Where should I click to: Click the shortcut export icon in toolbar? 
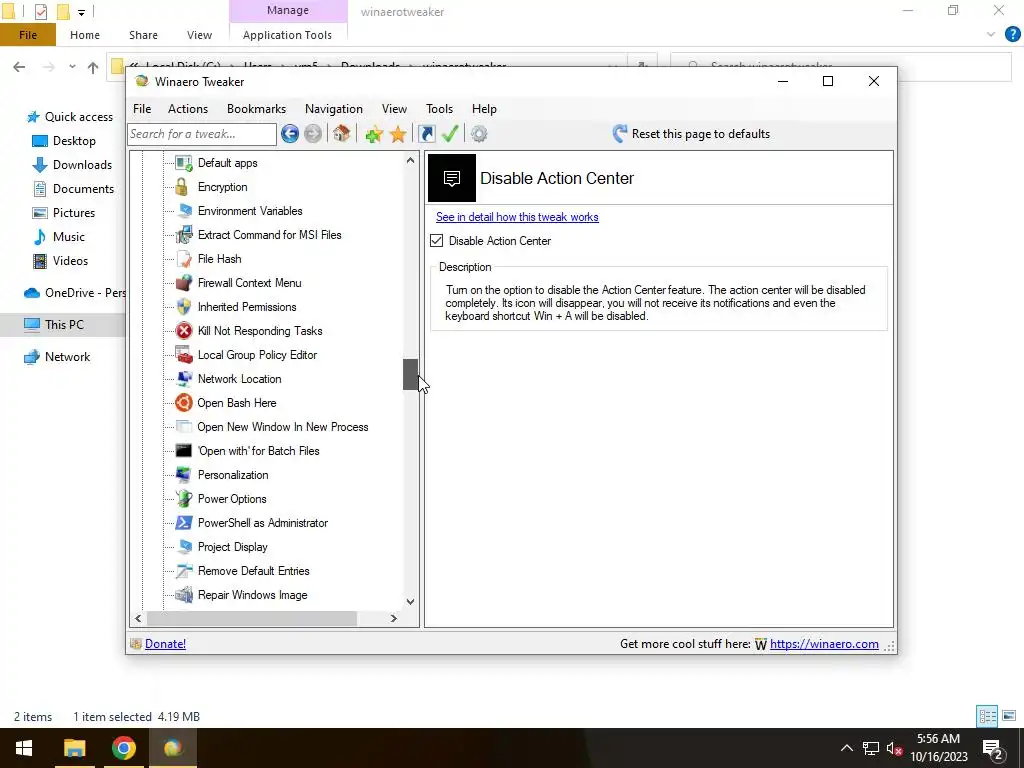pyautogui.click(x=426, y=134)
